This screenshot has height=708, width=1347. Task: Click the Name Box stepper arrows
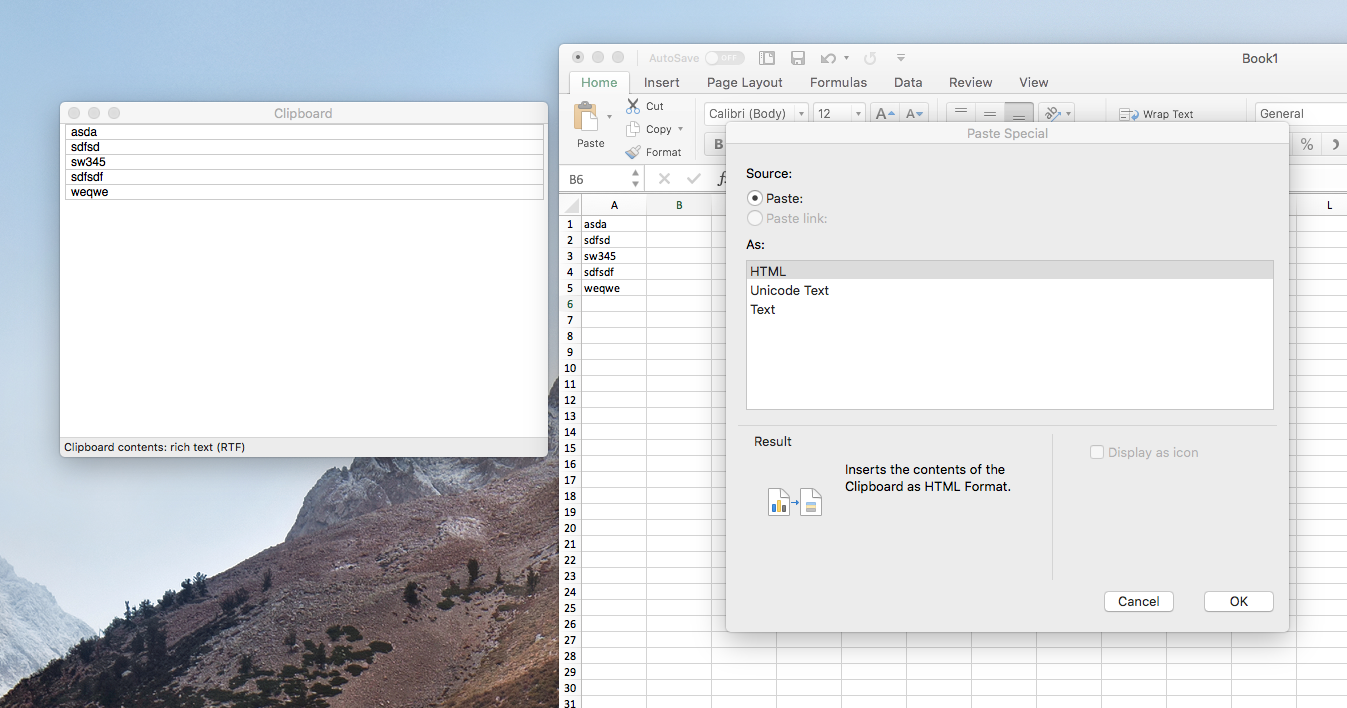coord(635,179)
